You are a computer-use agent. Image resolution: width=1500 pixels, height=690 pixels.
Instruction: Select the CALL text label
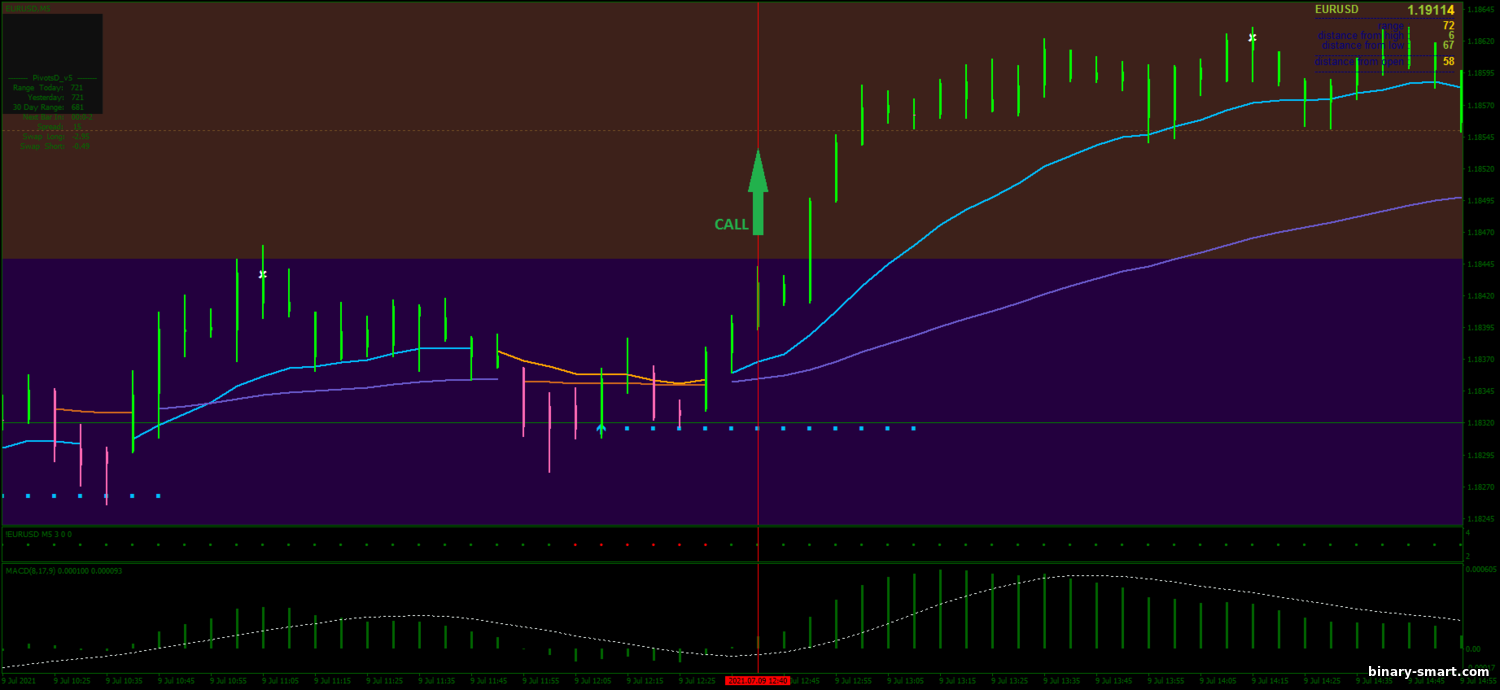[x=731, y=225]
